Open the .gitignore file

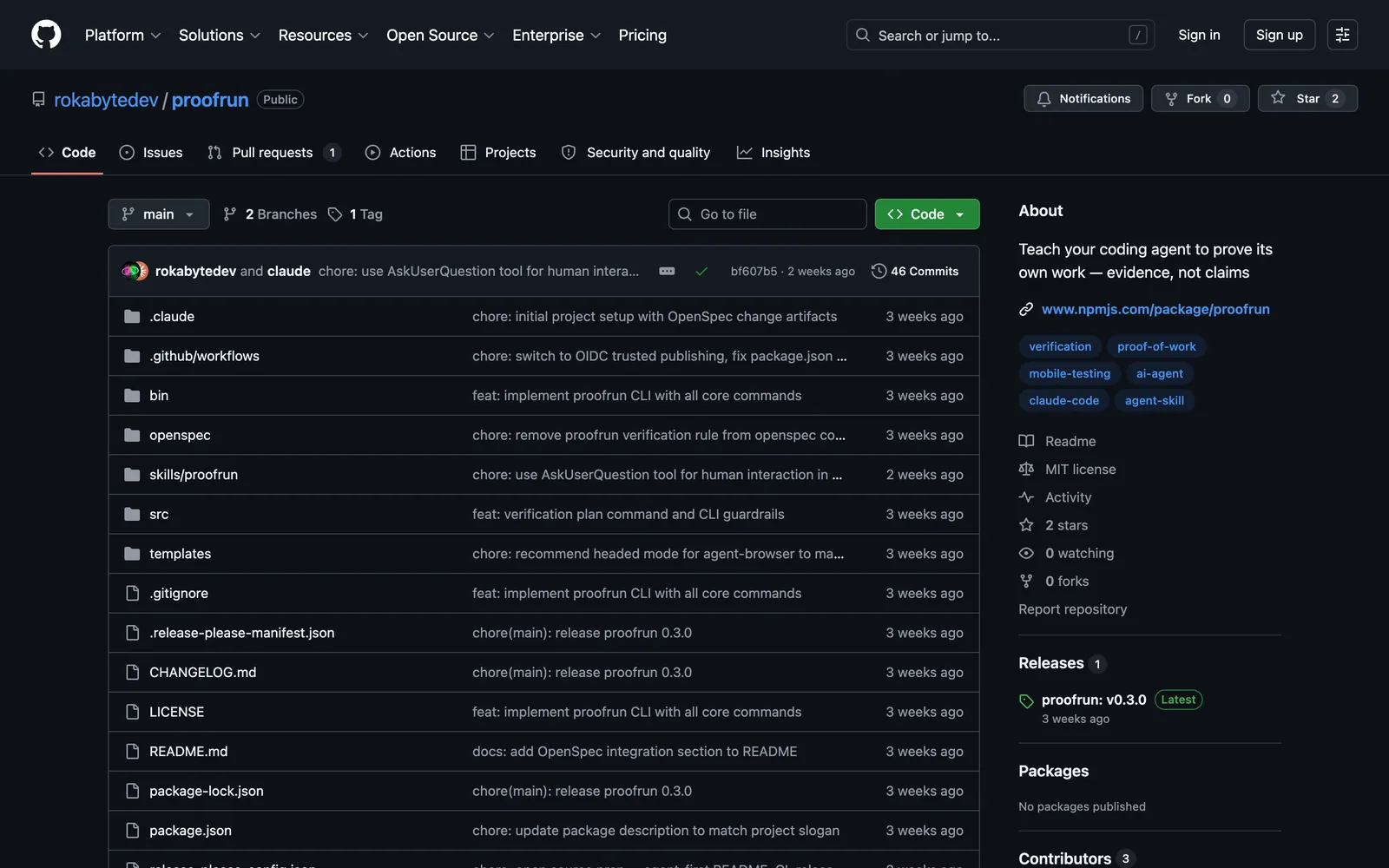click(x=179, y=594)
